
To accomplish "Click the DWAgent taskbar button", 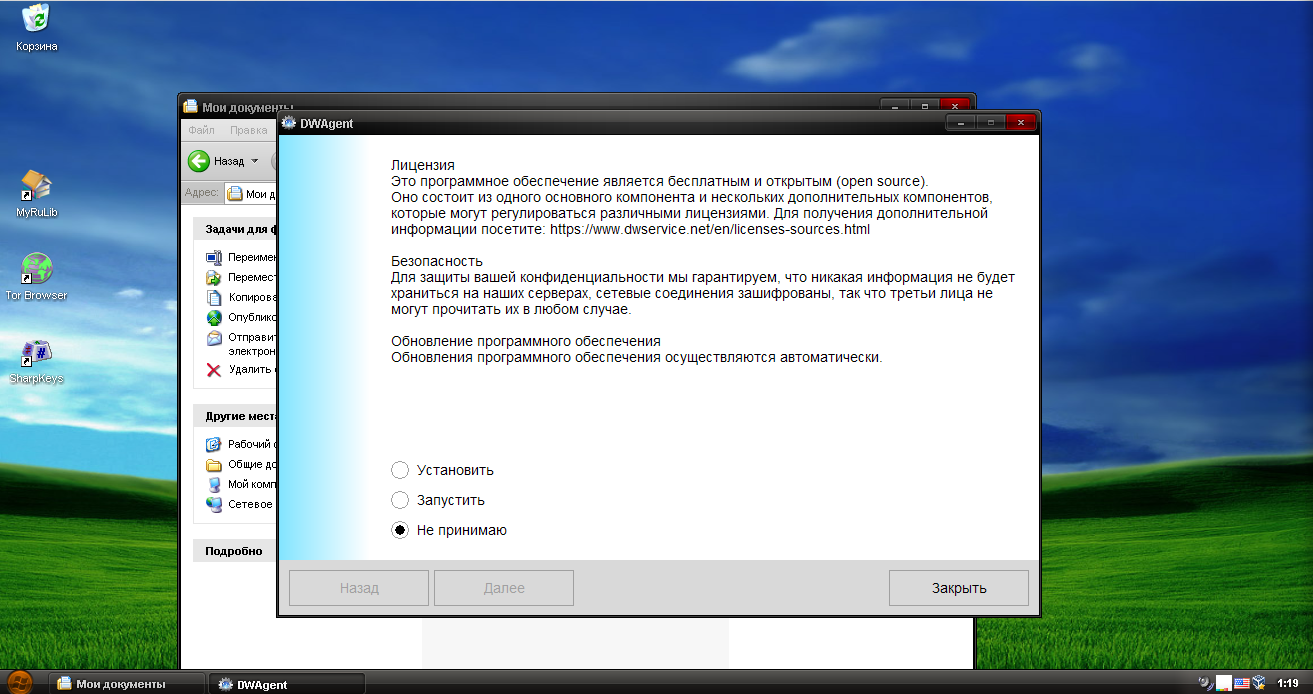I will click(287, 684).
